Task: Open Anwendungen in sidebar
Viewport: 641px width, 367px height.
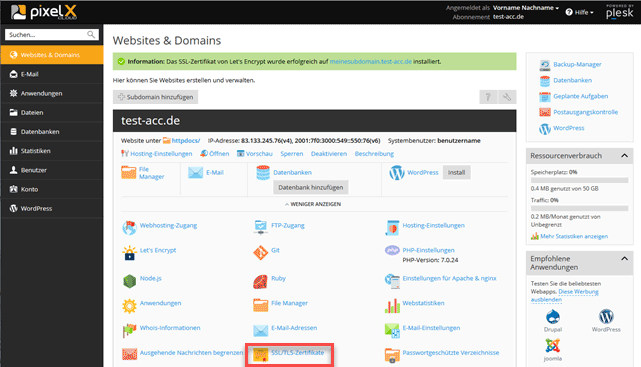Action: coord(52,93)
